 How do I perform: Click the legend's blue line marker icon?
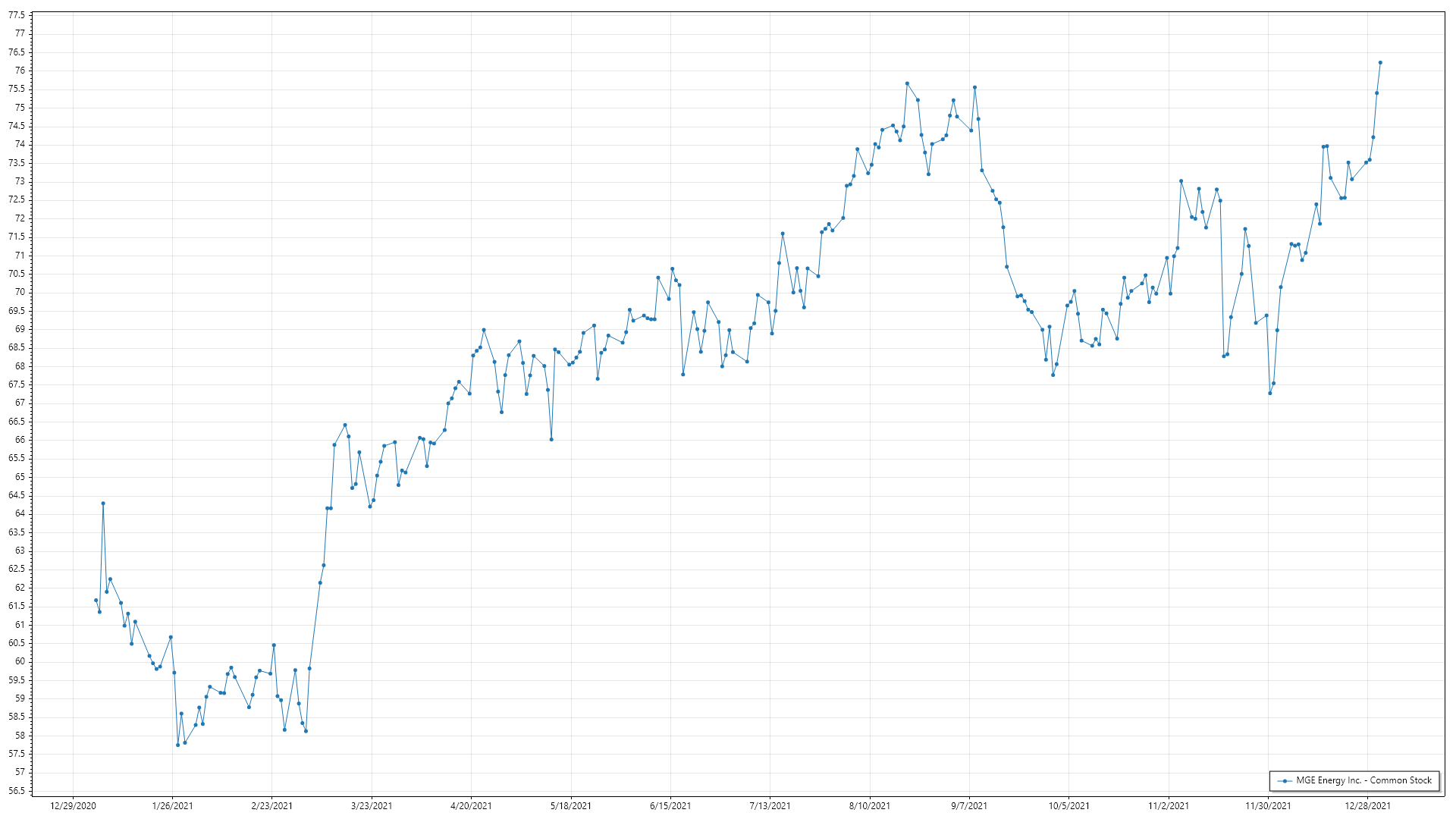(x=1285, y=781)
